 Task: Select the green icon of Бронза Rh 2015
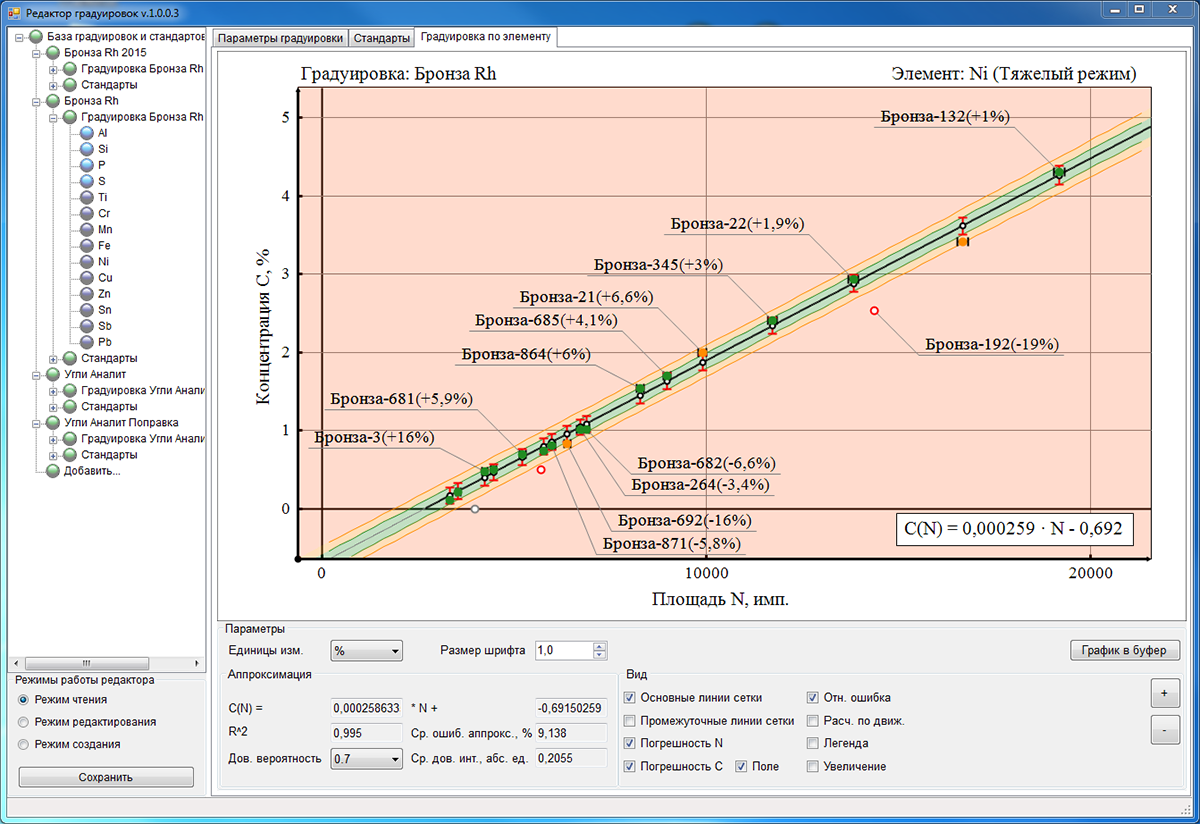(53, 53)
